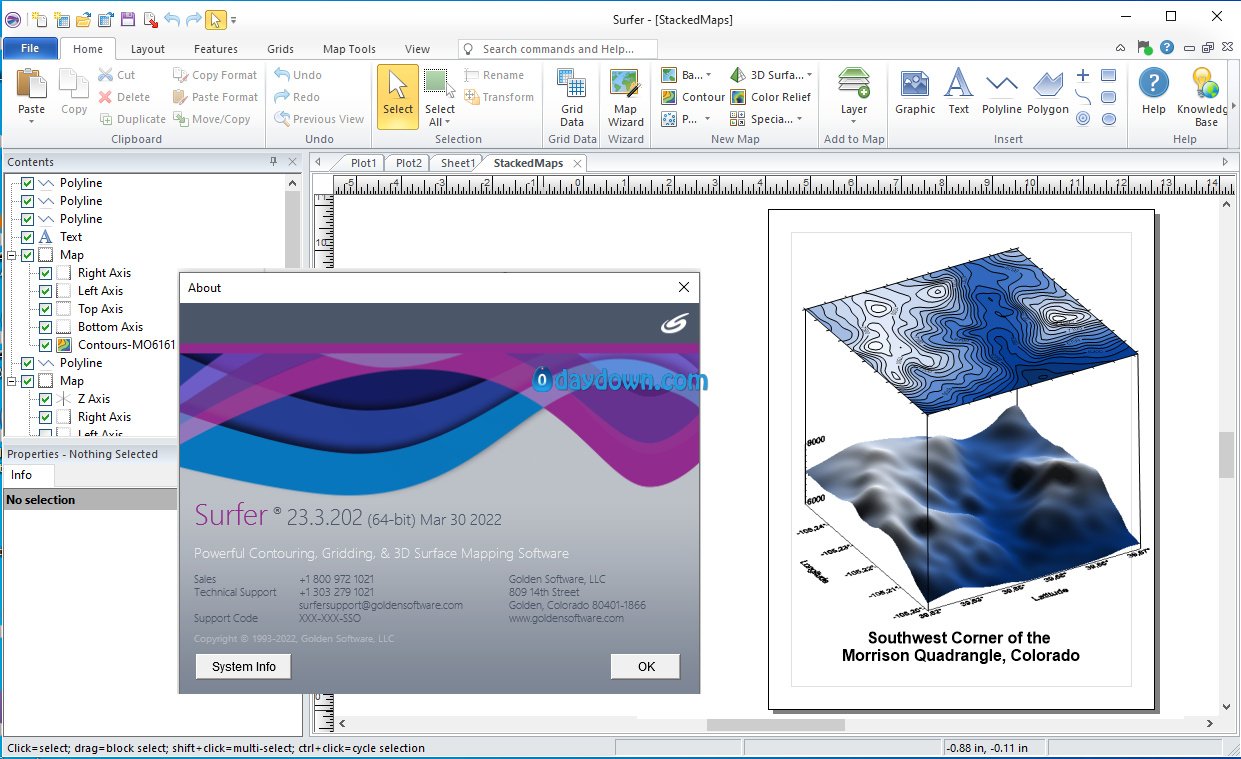This screenshot has width=1241, height=759.
Task: Switch to the Layout ribbon tab
Action: 148,49
